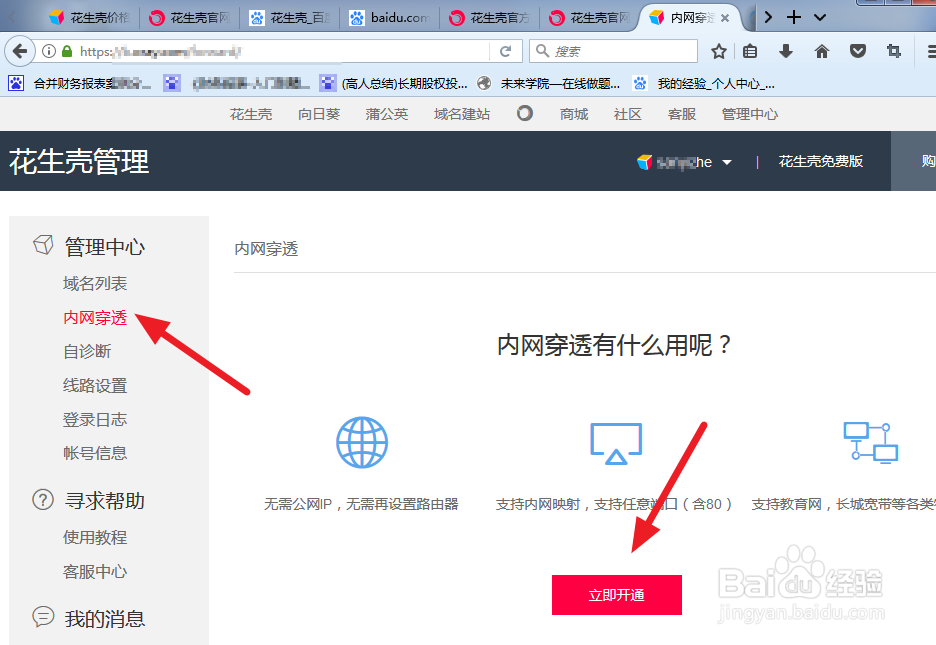Screen dimensions: 936x645
Task: Click the 寻求帮助 question mark icon
Action: coord(43,499)
